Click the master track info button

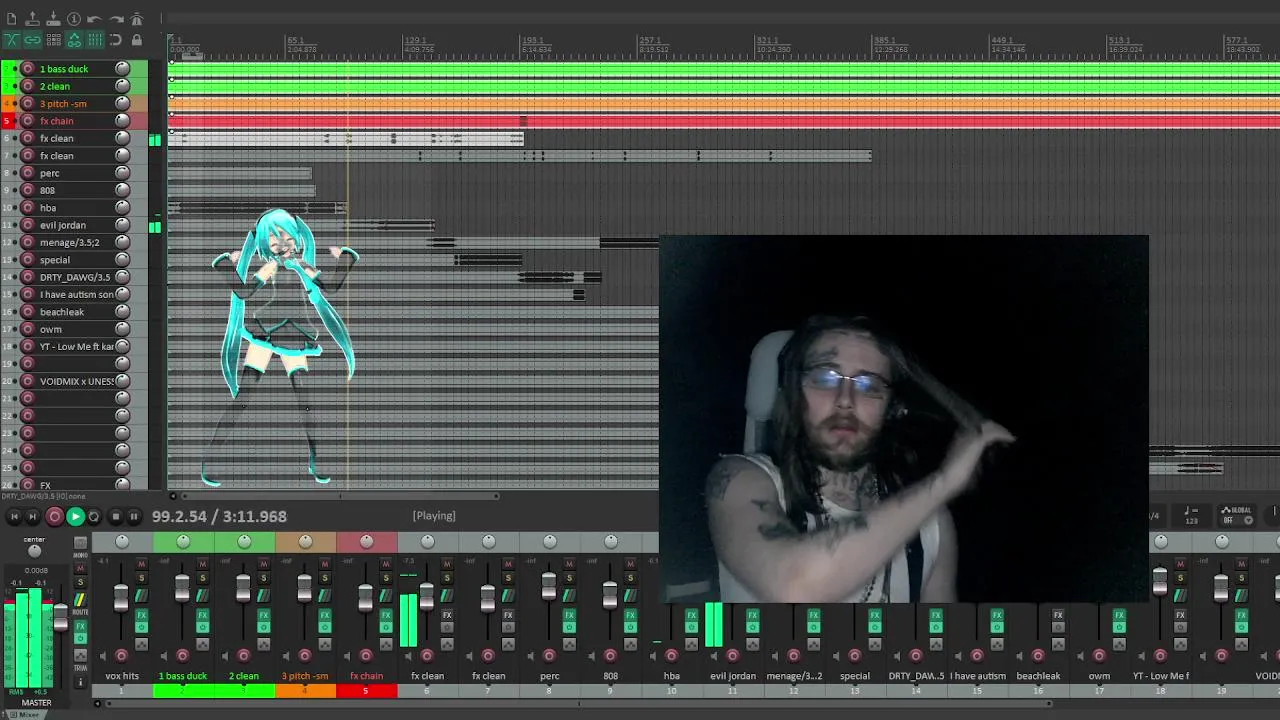pos(80,683)
